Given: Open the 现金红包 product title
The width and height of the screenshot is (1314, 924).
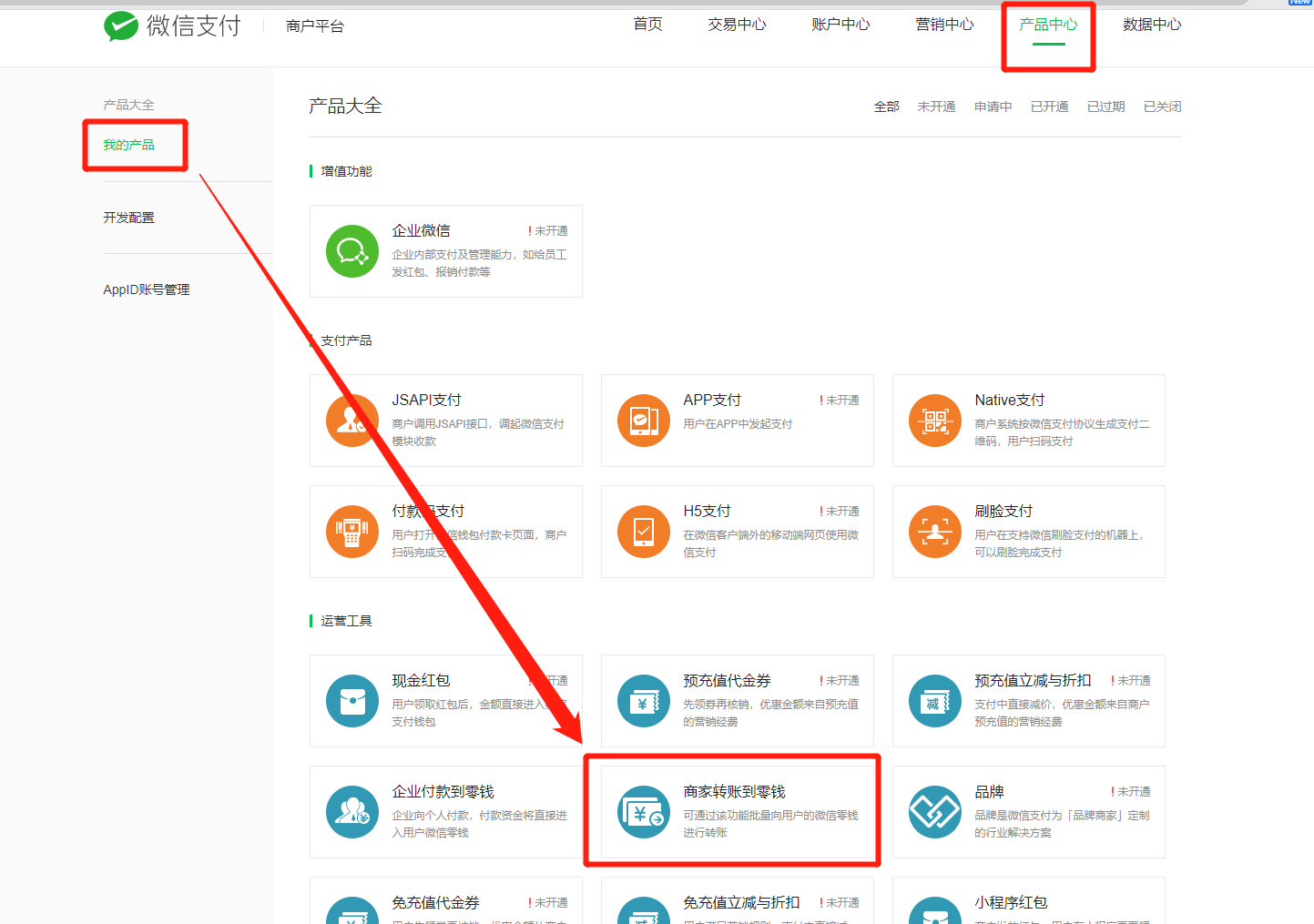Looking at the screenshot, I should coord(422,681).
